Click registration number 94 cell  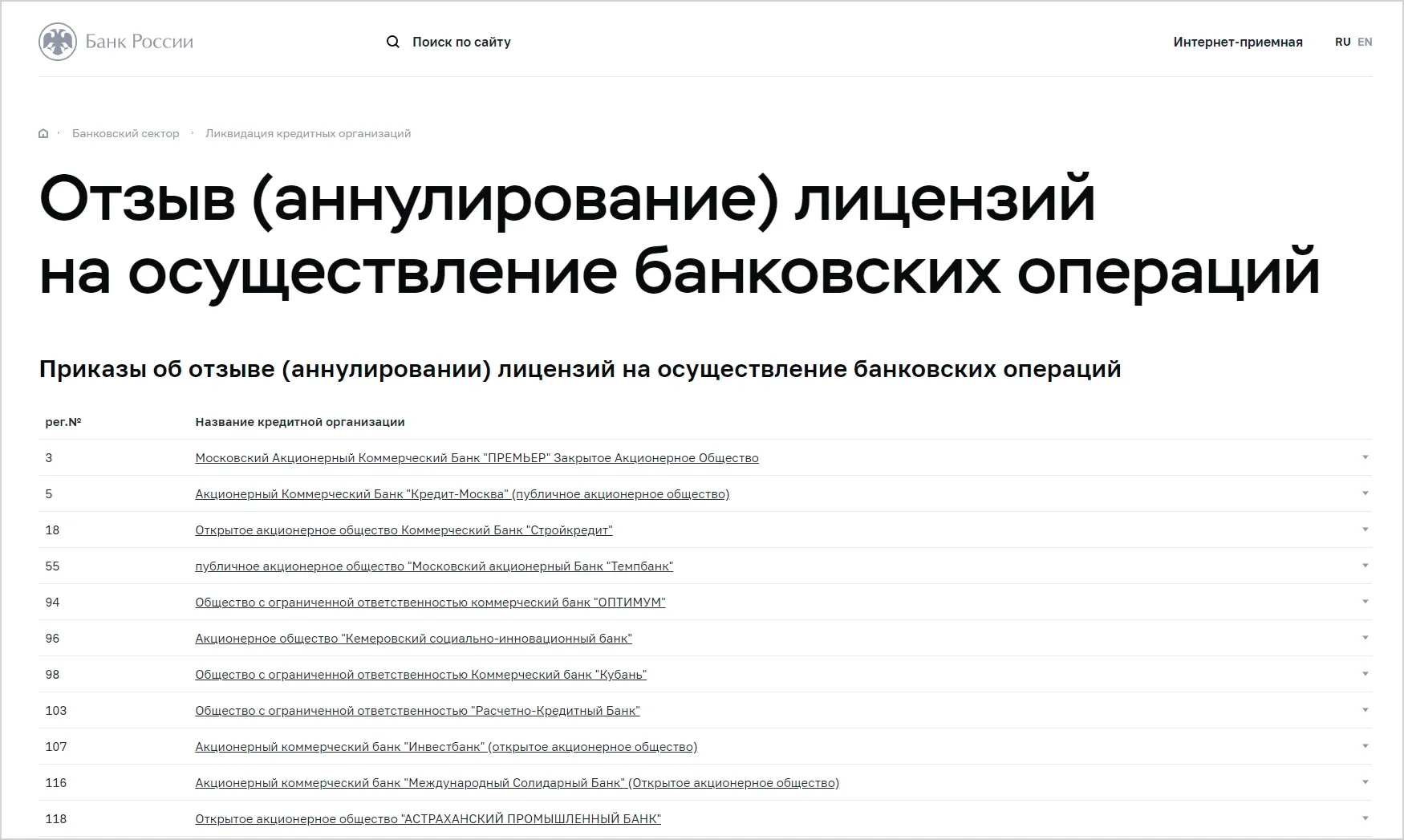(52, 603)
